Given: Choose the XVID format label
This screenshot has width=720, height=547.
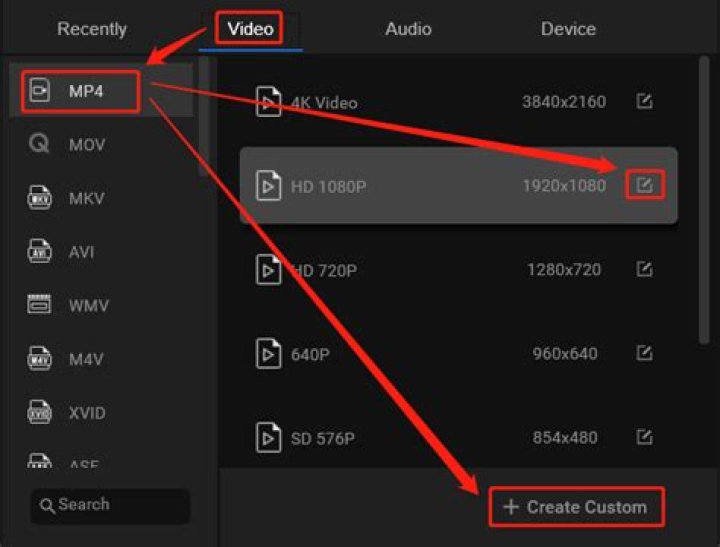Looking at the screenshot, I should pos(87,413).
